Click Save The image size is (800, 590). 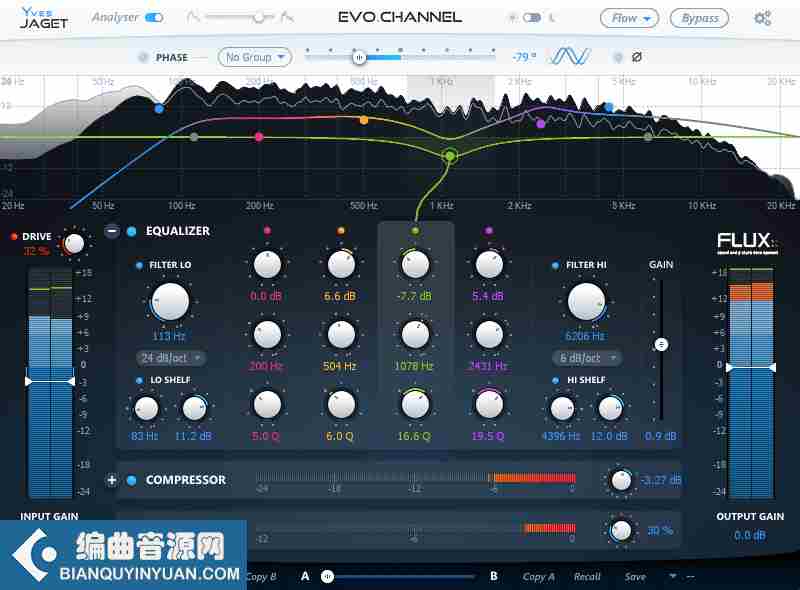click(x=635, y=577)
